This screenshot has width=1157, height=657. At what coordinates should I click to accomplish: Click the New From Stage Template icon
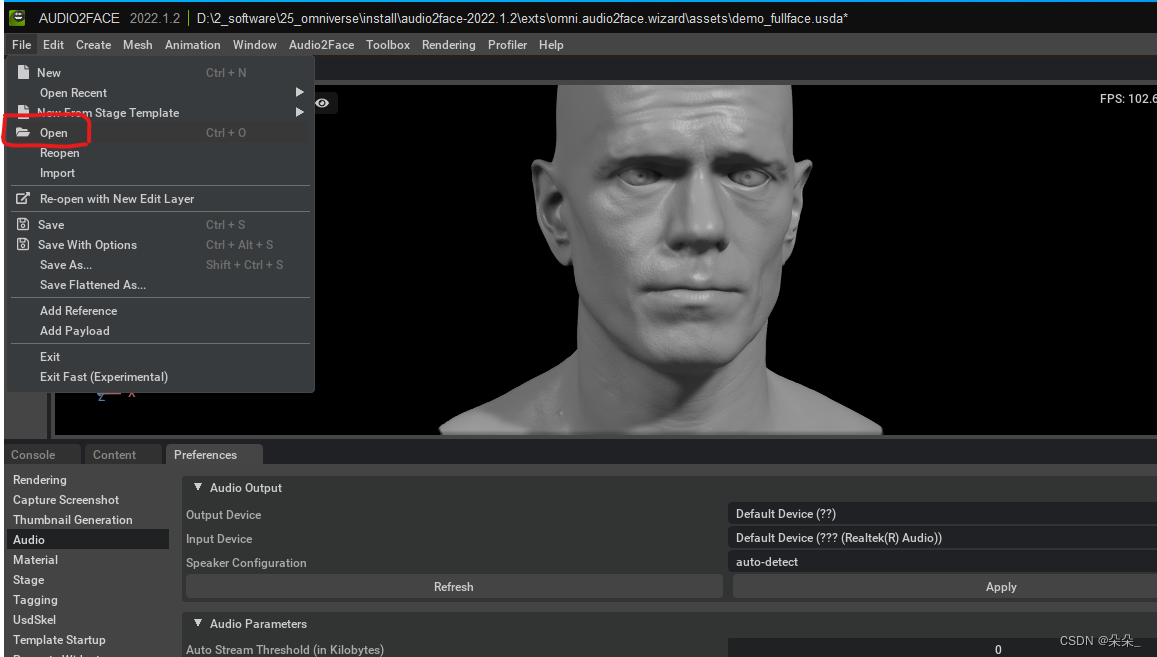[23, 111]
